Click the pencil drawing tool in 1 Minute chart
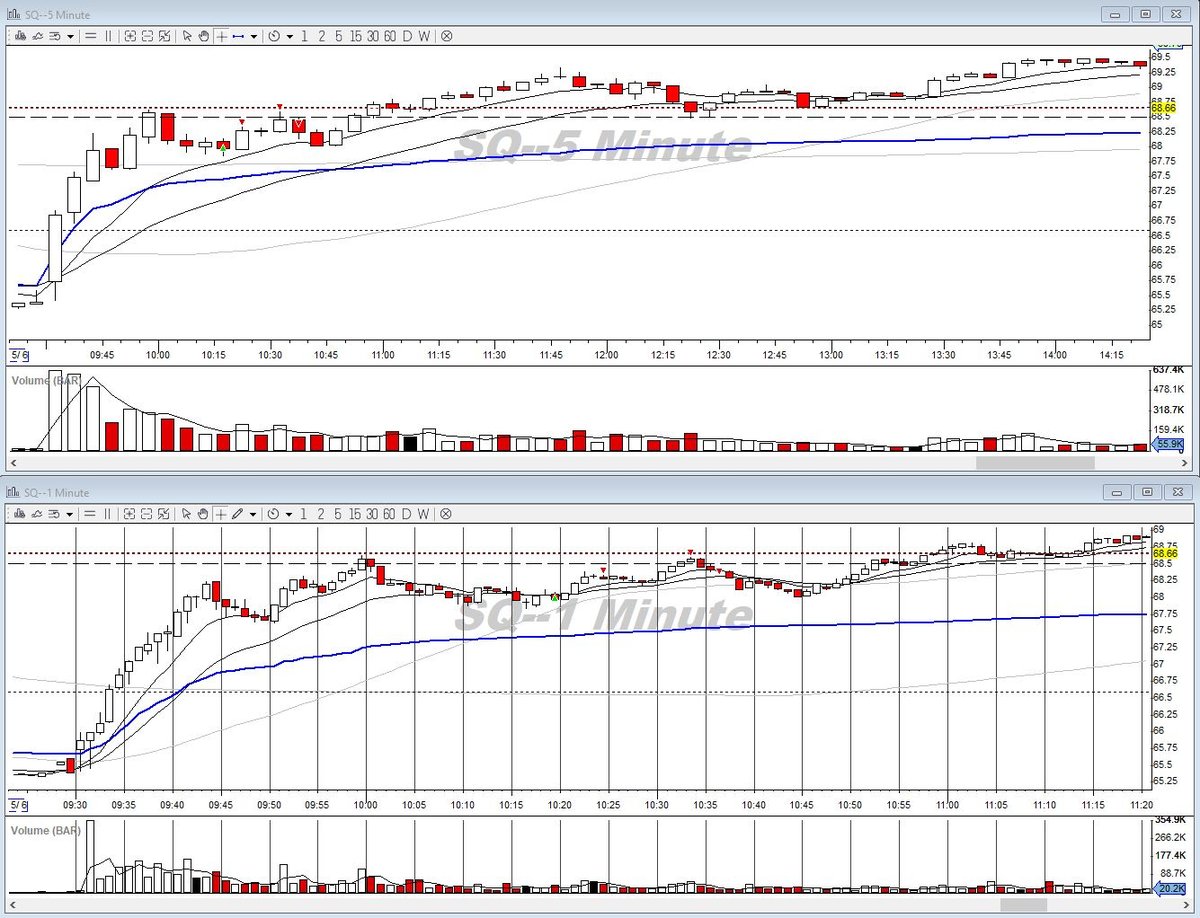The height and width of the screenshot is (918, 1200). 237,514
